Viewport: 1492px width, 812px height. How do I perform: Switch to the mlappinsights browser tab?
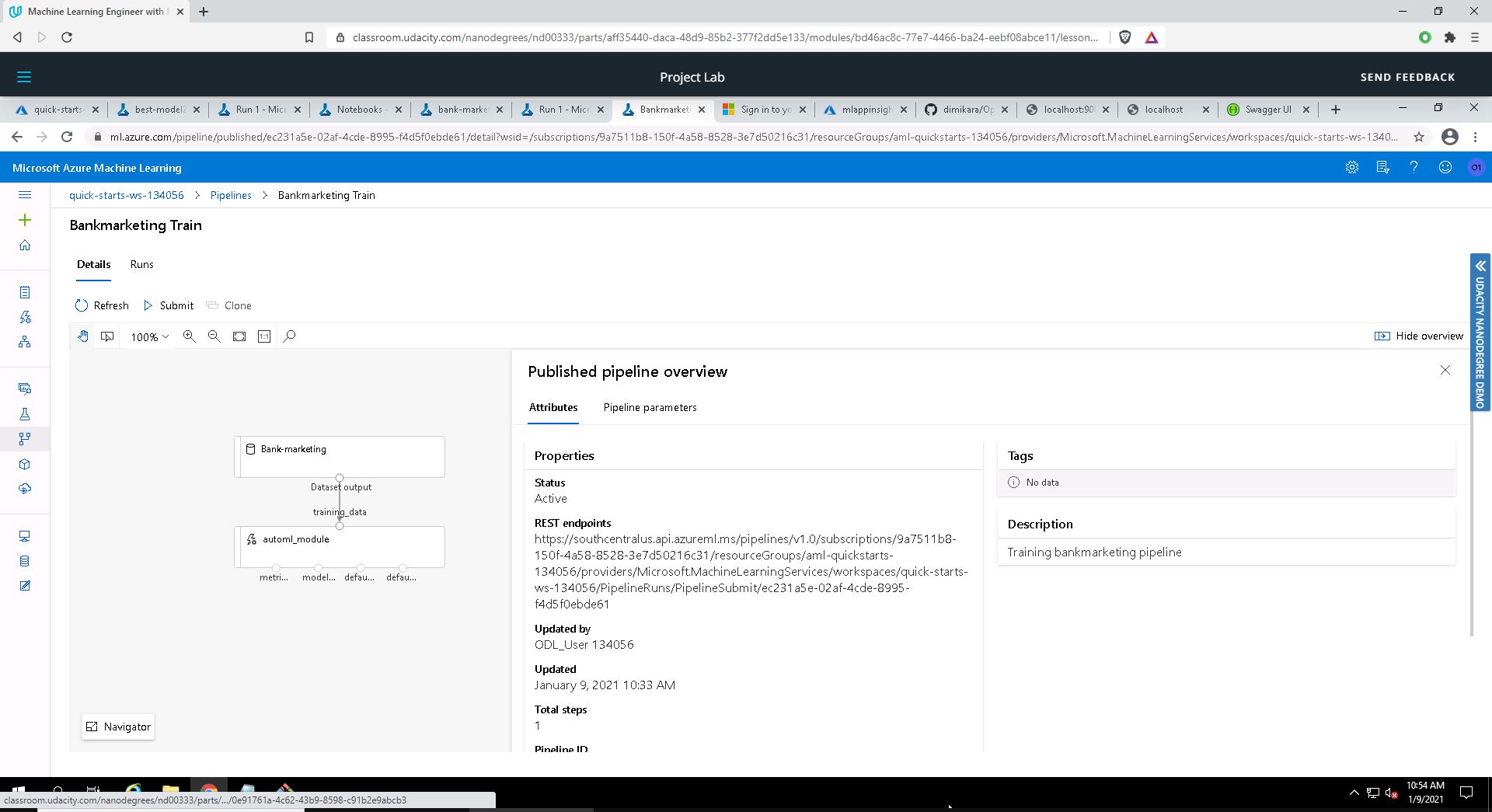pyautogui.click(x=864, y=110)
